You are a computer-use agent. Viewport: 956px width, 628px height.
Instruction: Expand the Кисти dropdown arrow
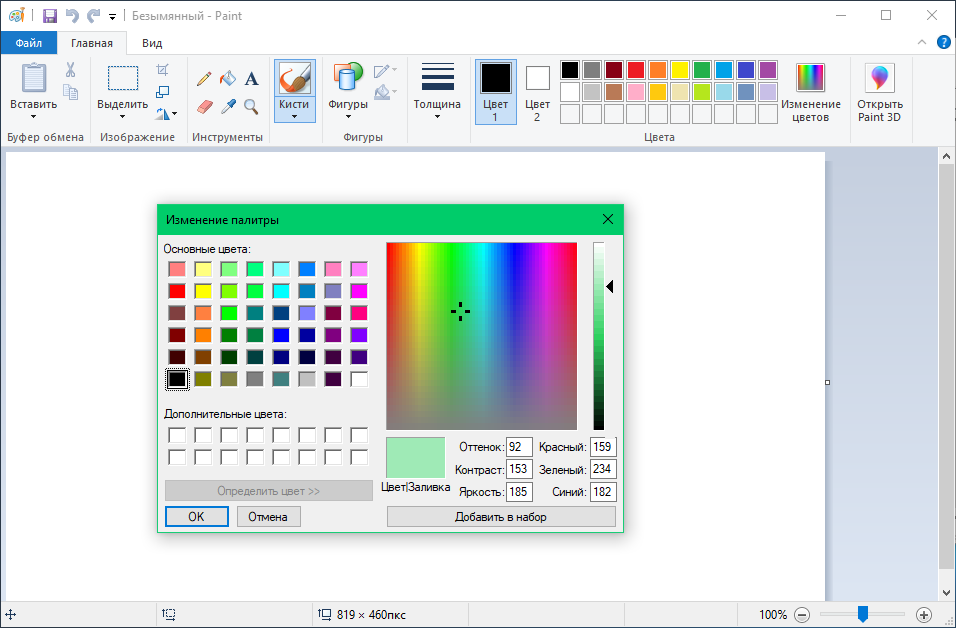(x=294, y=116)
